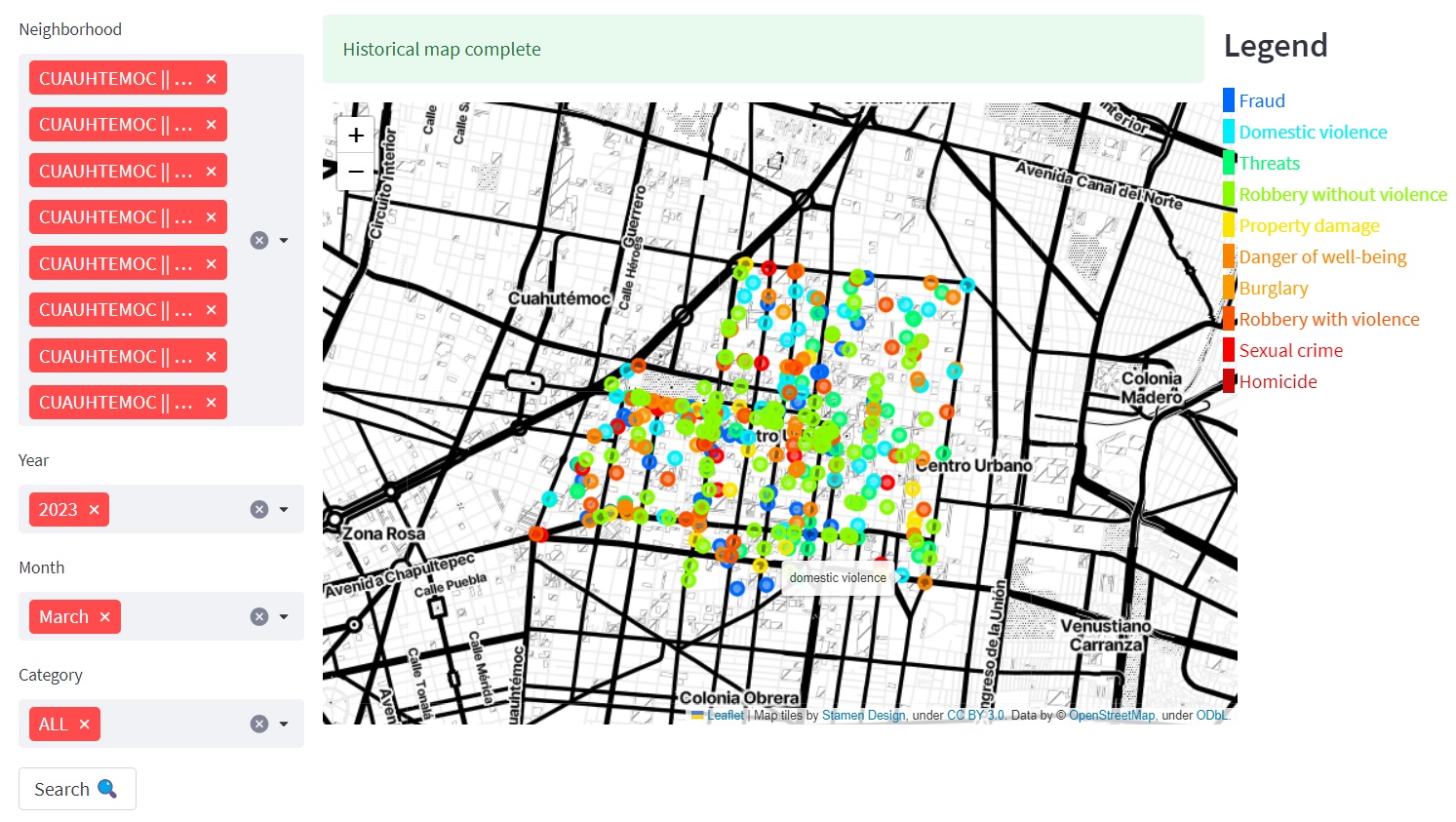Zoom out on the map
The image size is (1456, 822).
pyautogui.click(x=356, y=172)
